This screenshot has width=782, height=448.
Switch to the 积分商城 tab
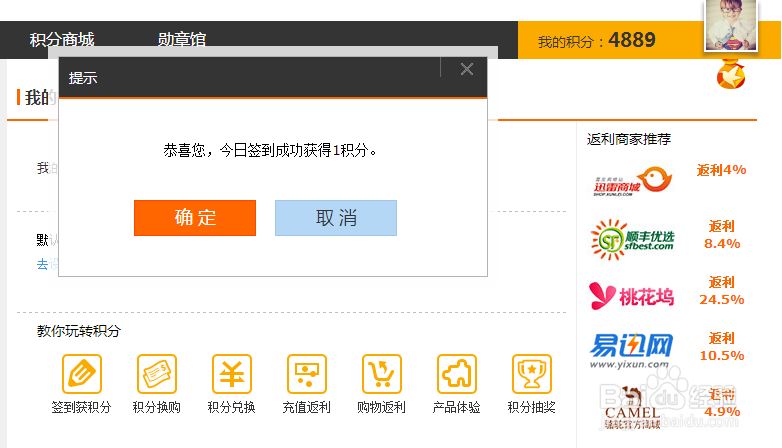click(x=62, y=39)
